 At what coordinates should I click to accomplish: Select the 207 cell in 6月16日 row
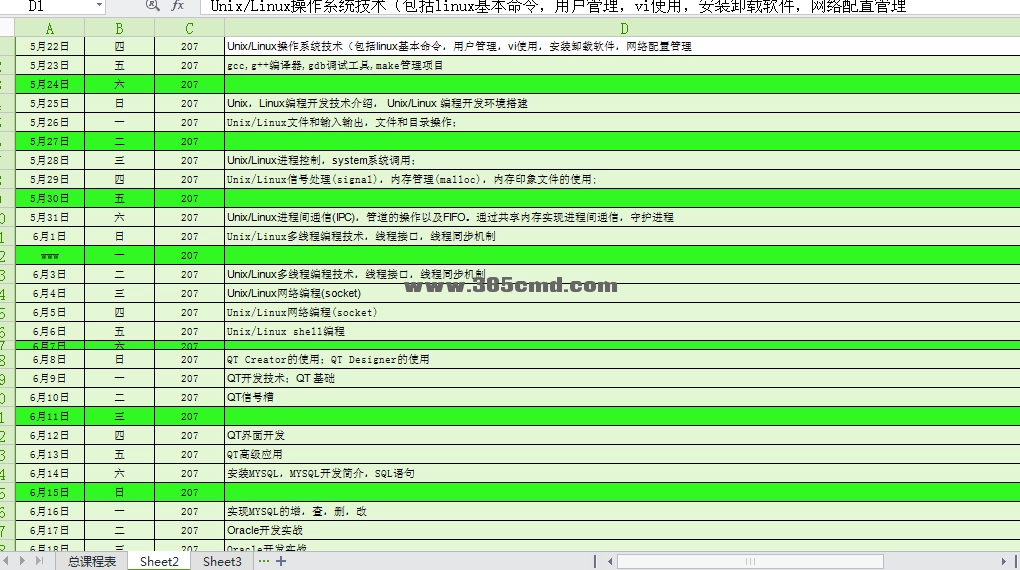click(189, 511)
